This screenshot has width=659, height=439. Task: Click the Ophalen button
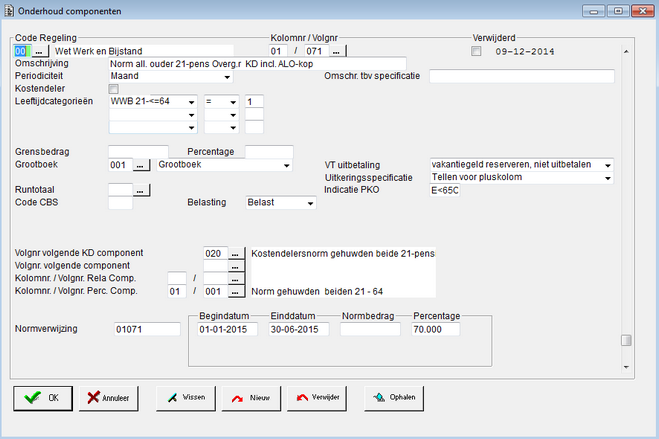[x=394, y=398]
